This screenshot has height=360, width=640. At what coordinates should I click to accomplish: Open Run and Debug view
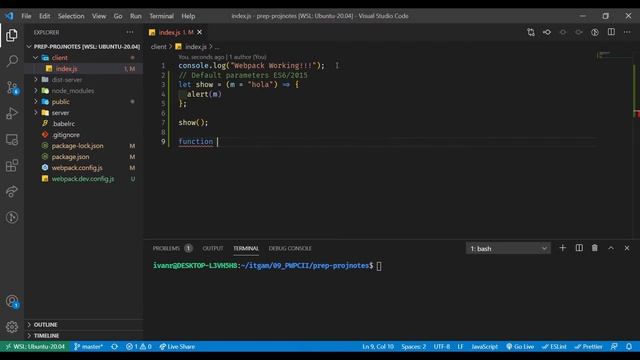(x=12, y=113)
